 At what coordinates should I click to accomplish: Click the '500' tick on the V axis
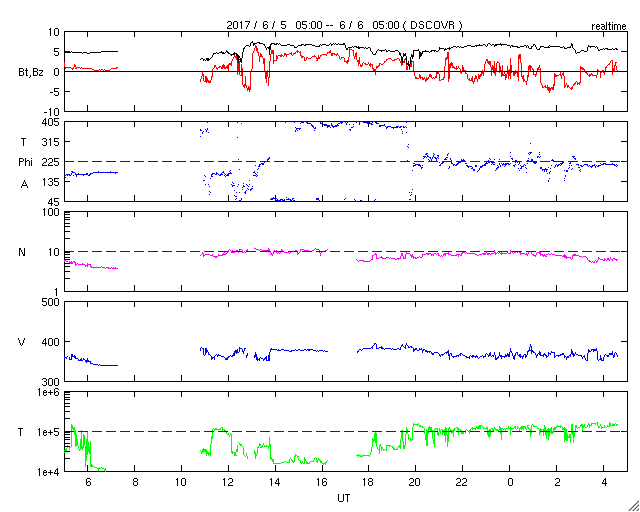(x=51, y=302)
